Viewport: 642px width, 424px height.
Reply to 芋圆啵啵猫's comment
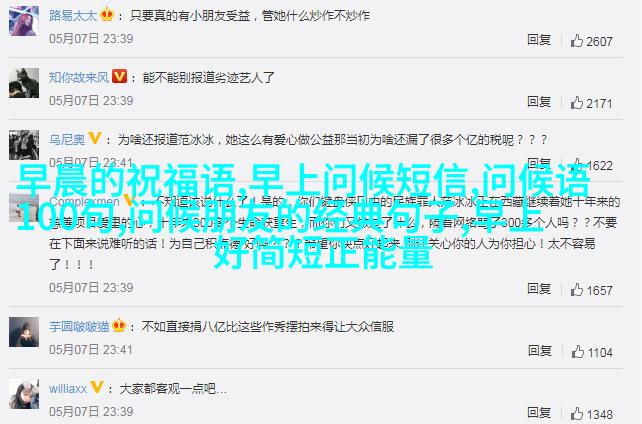(x=539, y=351)
